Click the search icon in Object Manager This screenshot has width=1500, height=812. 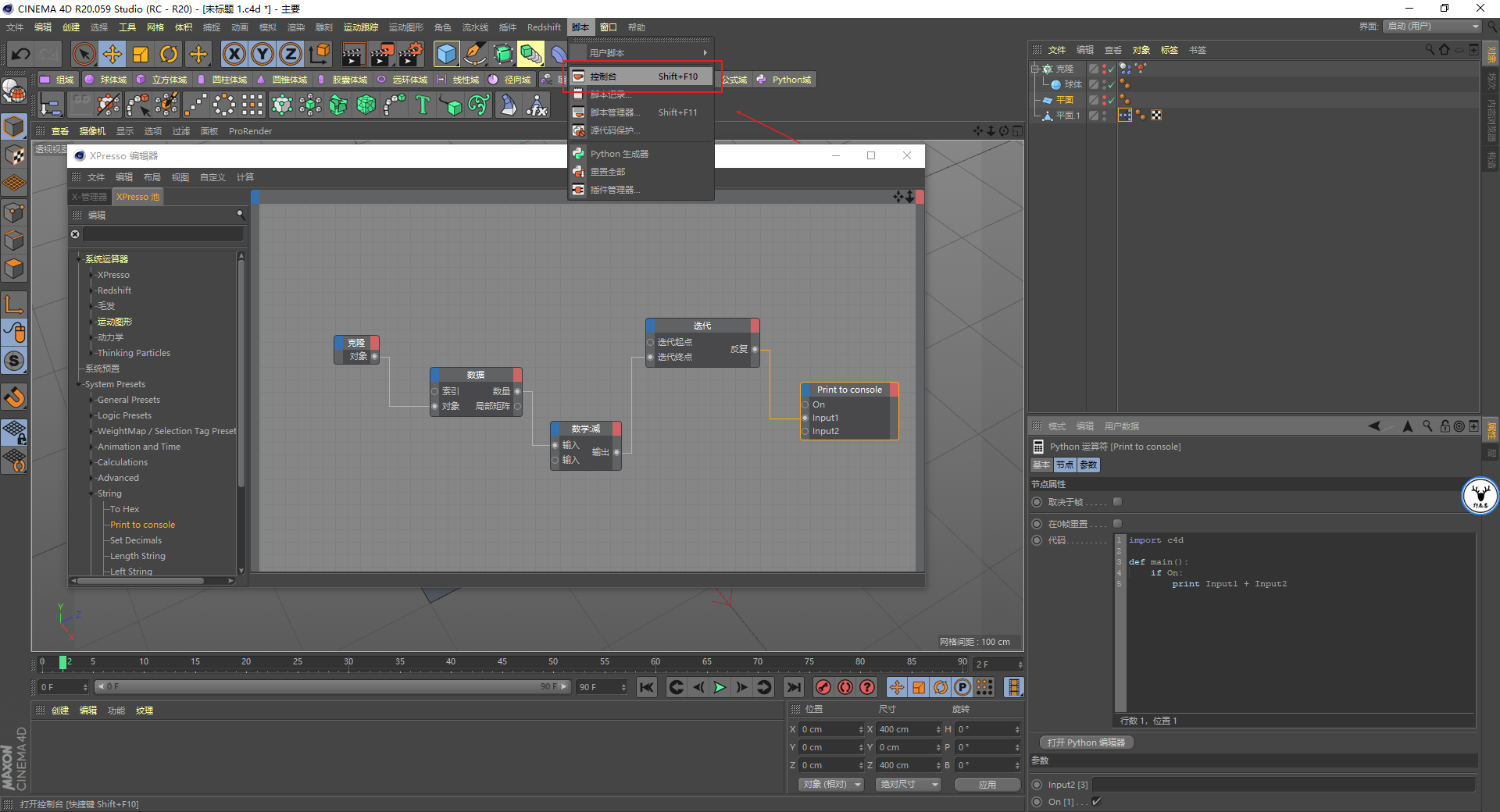coord(1430,50)
